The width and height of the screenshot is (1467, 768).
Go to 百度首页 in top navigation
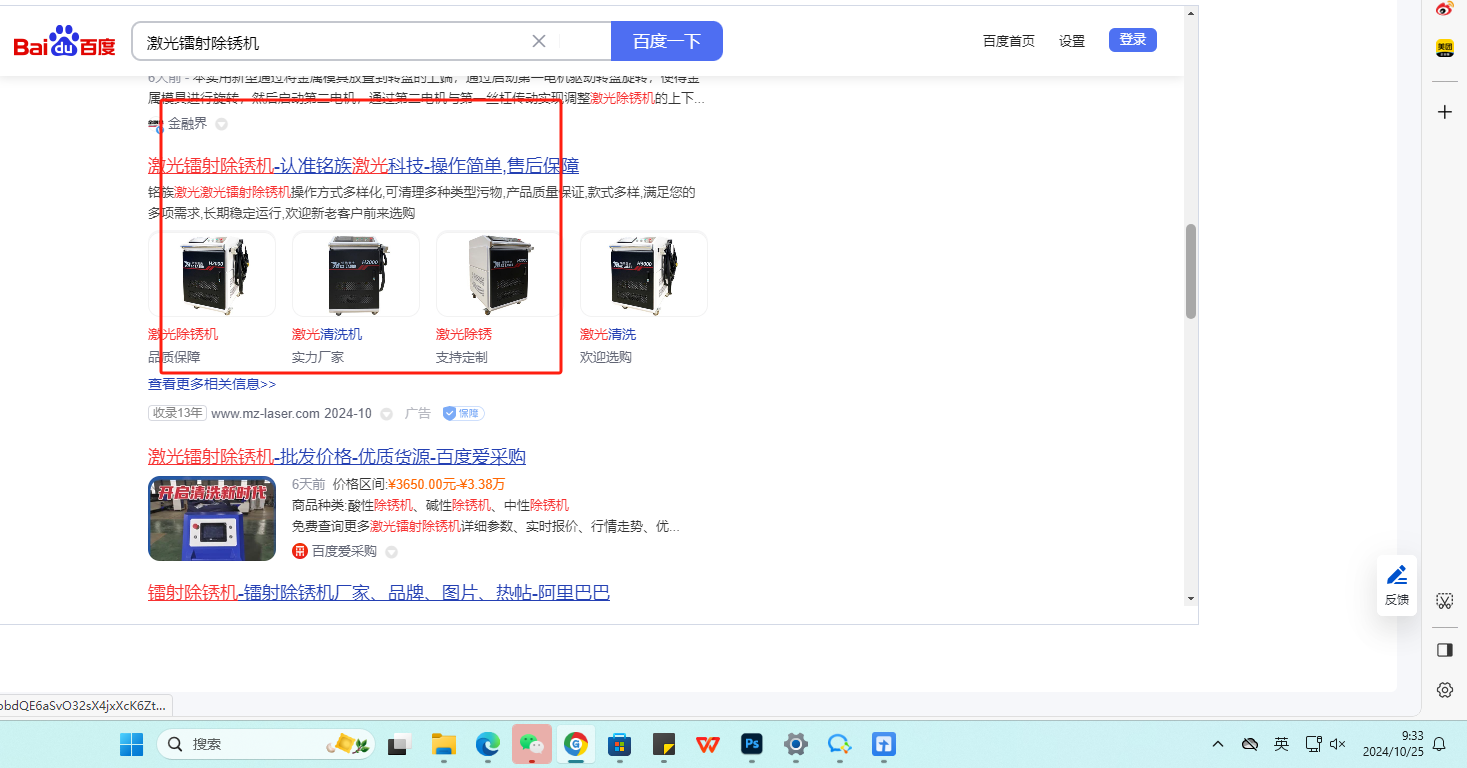(x=1008, y=41)
